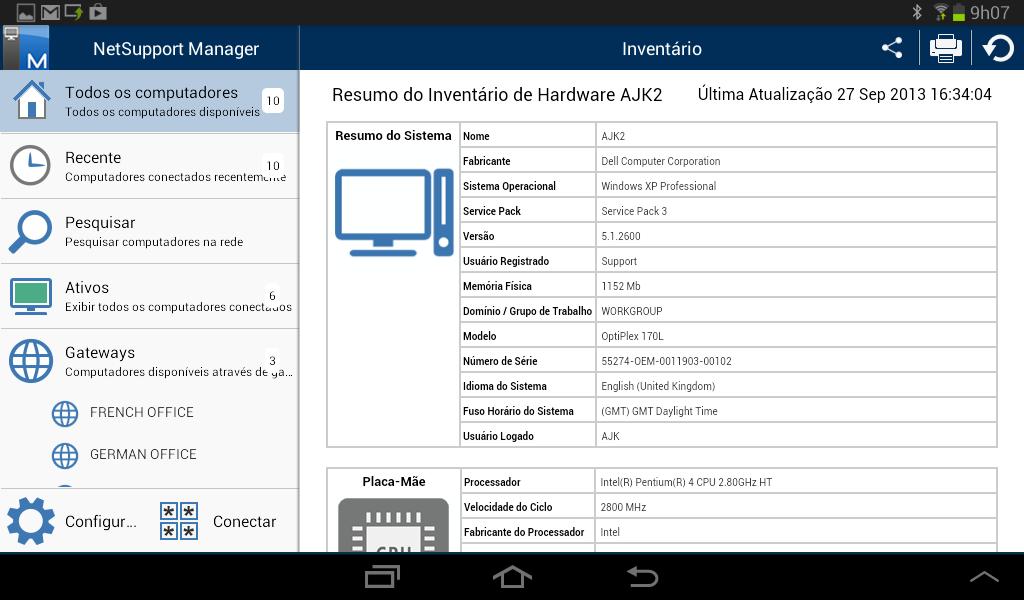
Task: Open settings via the gear icon
Action: point(30,521)
